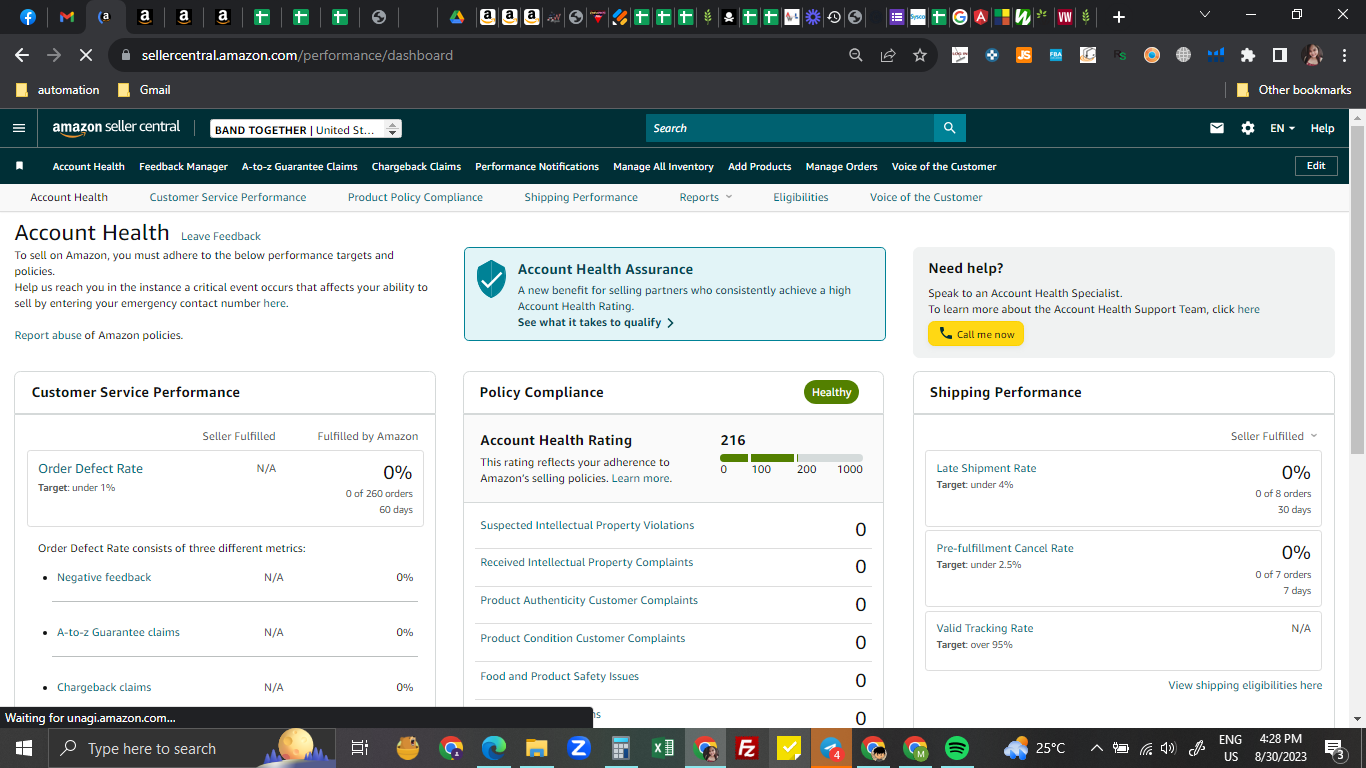Screen dimensions: 1366x768
Task: Open Task View on the taskbar
Action: (x=360, y=748)
